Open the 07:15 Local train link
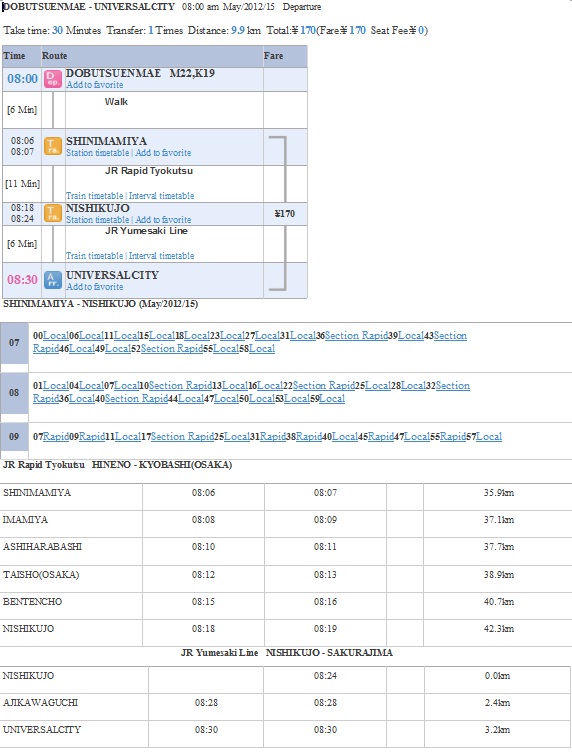Image resolution: width=572 pixels, height=754 pixels. 162,336
